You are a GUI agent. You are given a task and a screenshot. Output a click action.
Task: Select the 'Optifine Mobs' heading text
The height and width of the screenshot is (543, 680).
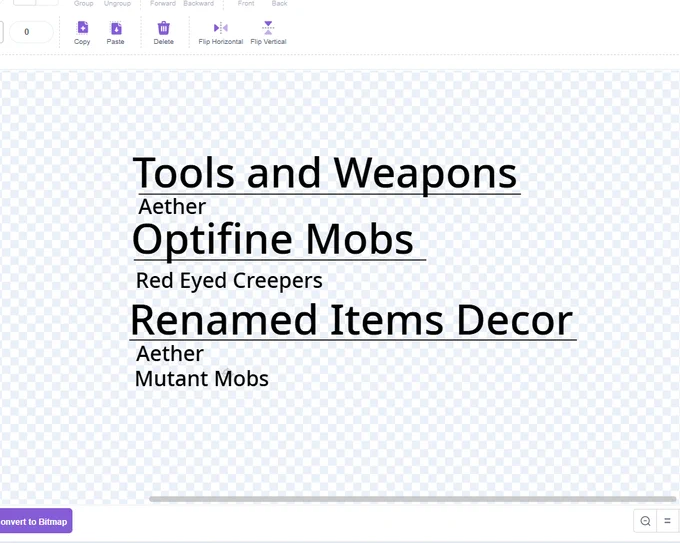273,240
